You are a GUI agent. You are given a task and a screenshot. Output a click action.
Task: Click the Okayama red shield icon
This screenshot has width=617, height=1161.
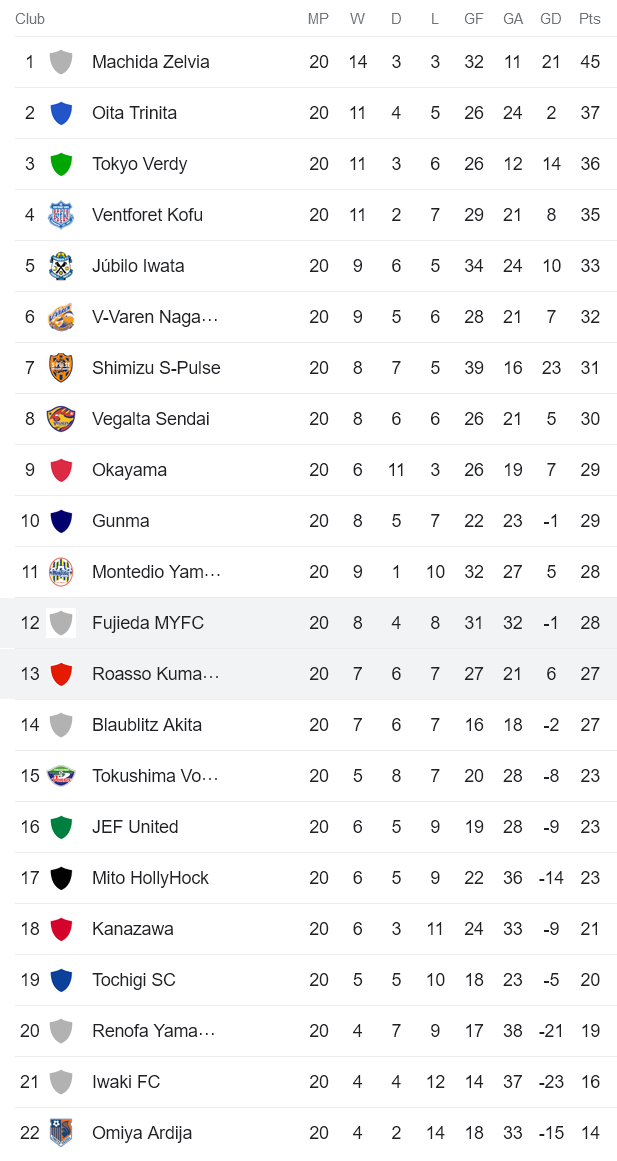coord(61,469)
